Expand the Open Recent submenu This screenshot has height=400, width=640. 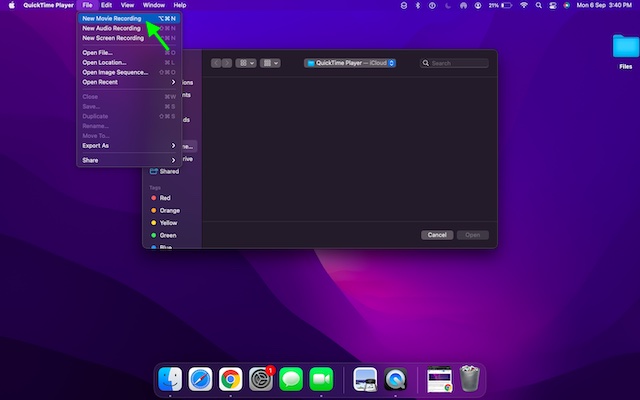(129, 82)
